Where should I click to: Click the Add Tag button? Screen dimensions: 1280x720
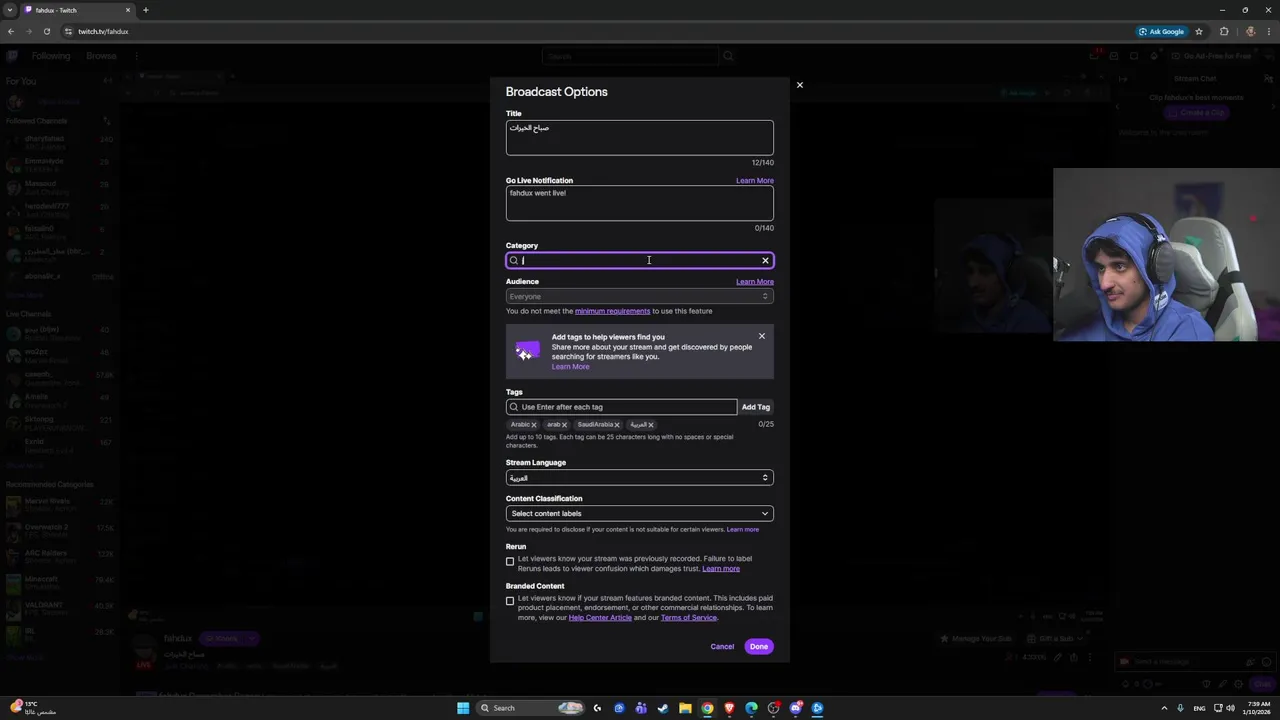(756, 407)
